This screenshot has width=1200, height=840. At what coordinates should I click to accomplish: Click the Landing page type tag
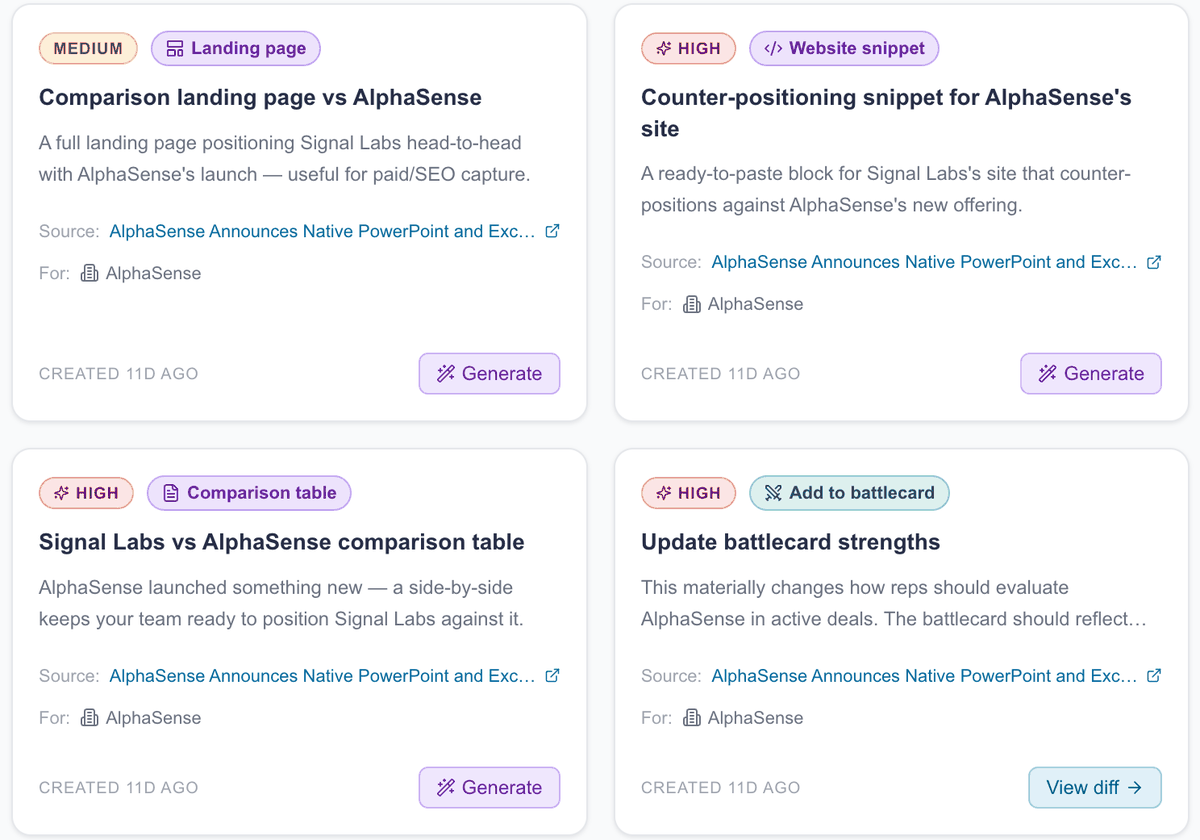pyautogui.click(x=236, y=48)
